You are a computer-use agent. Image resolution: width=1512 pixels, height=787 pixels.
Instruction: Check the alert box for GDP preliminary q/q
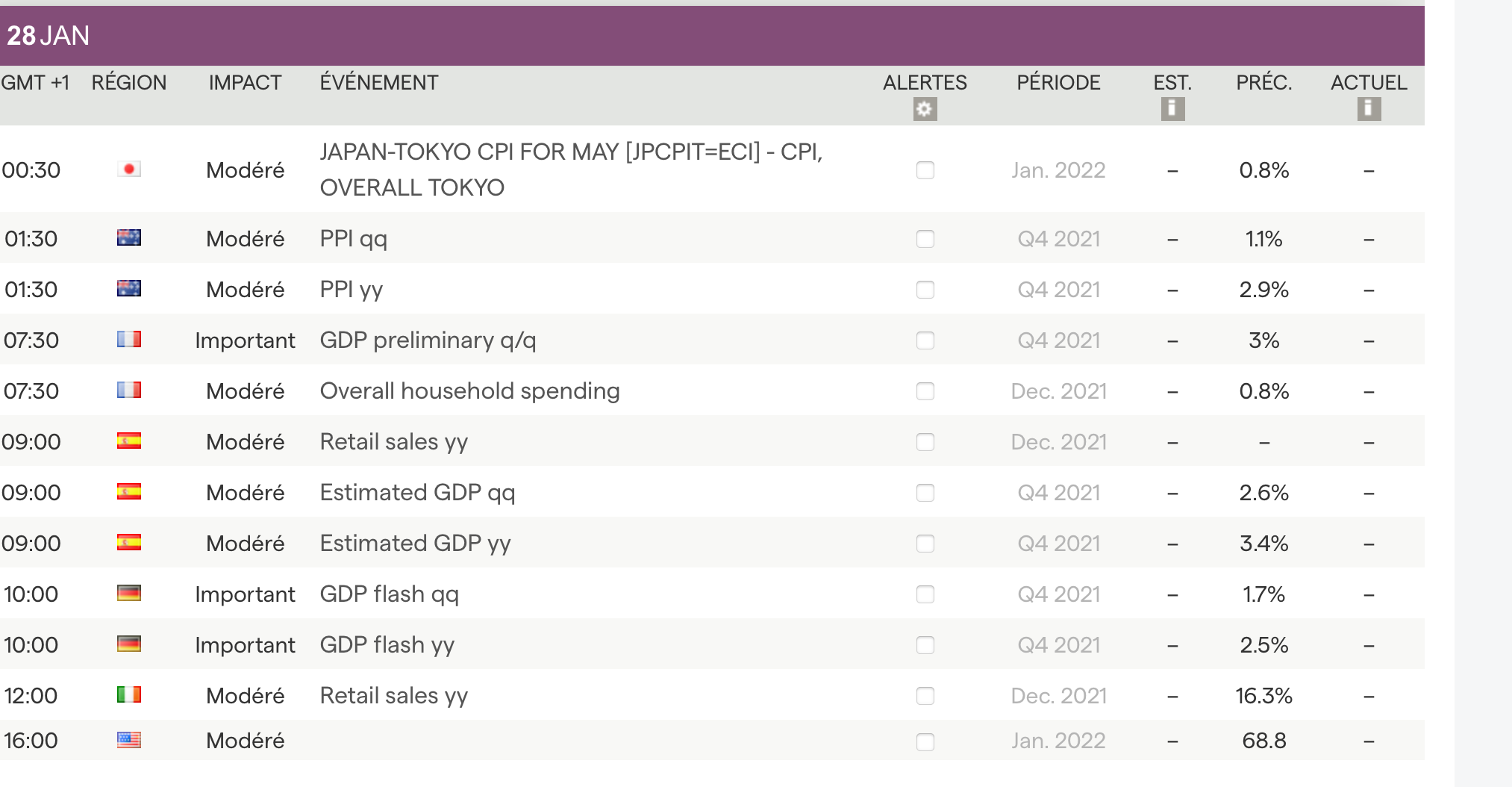[x=925, y=340]
